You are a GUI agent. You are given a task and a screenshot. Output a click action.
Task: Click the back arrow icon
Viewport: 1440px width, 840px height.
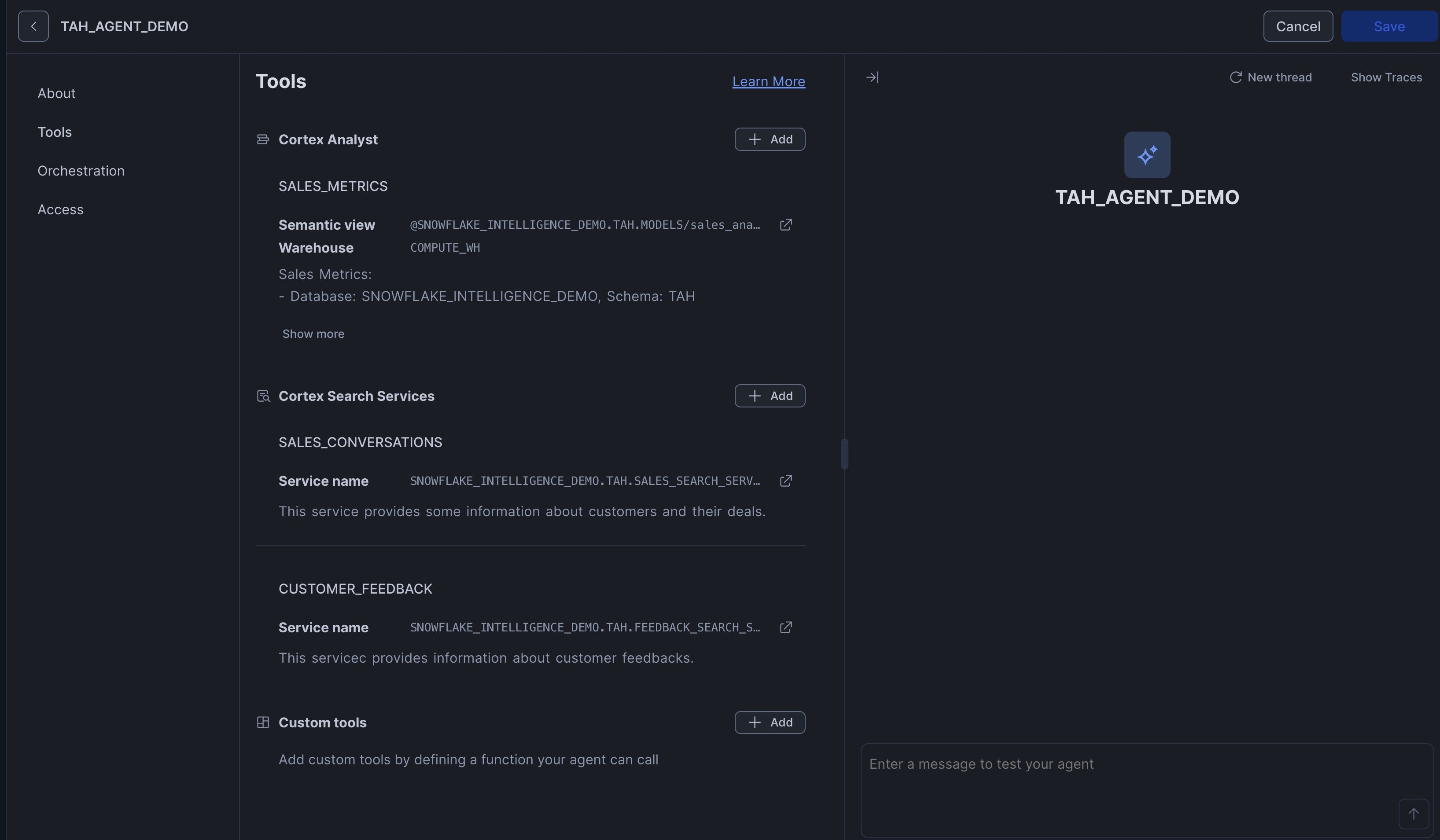(33, 26)
